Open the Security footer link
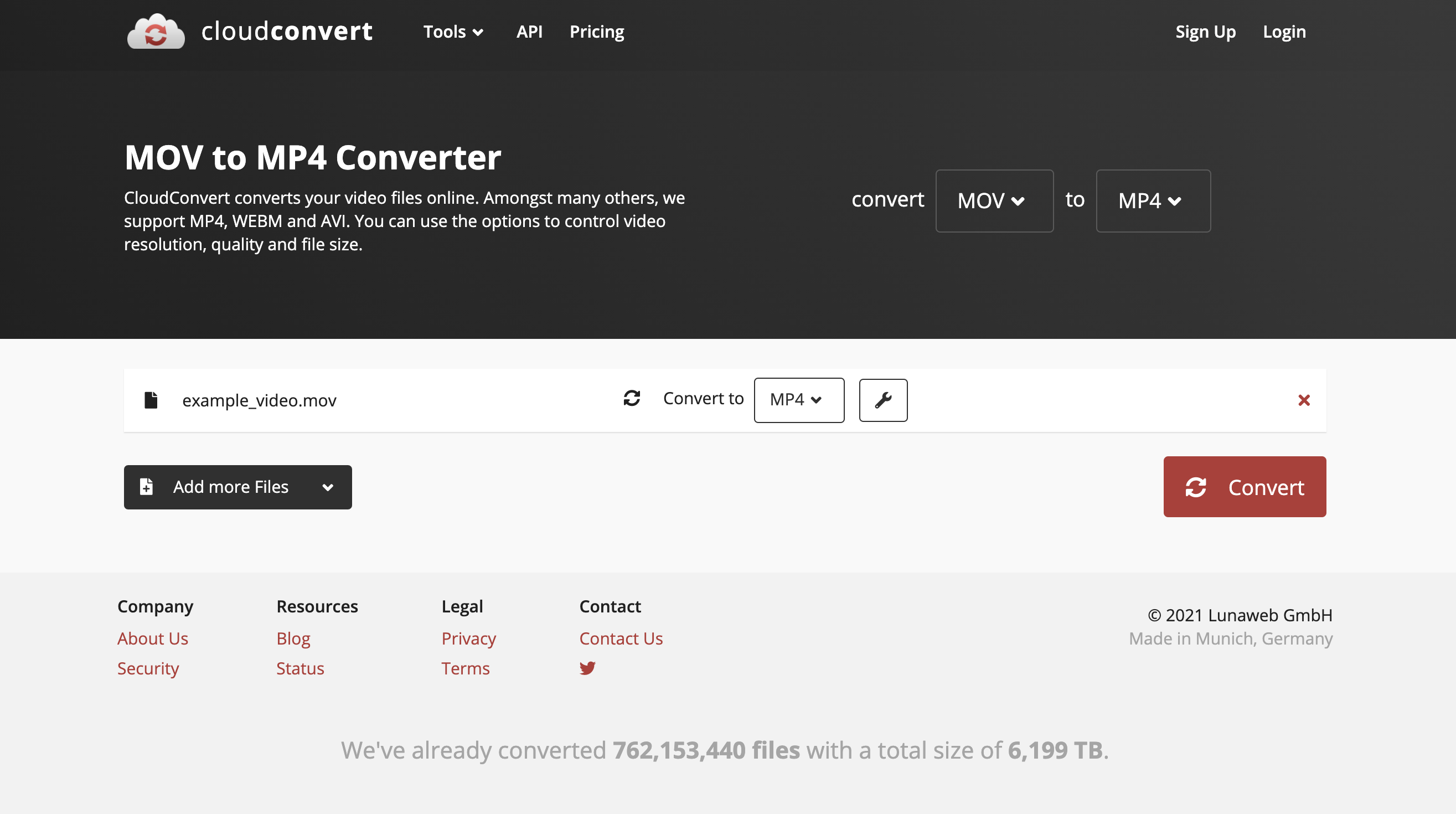 coord(148,668)
